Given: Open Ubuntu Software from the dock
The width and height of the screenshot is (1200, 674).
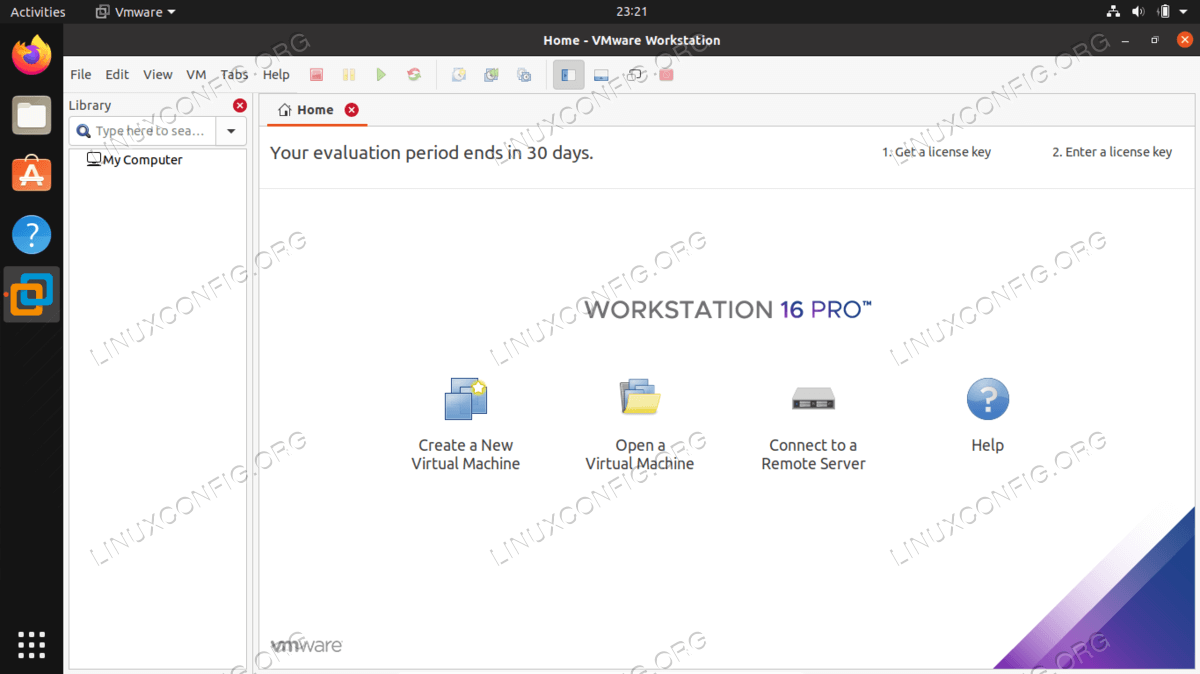Looking at the screenshot, I should pyautogui.click(x=32, y=175).
